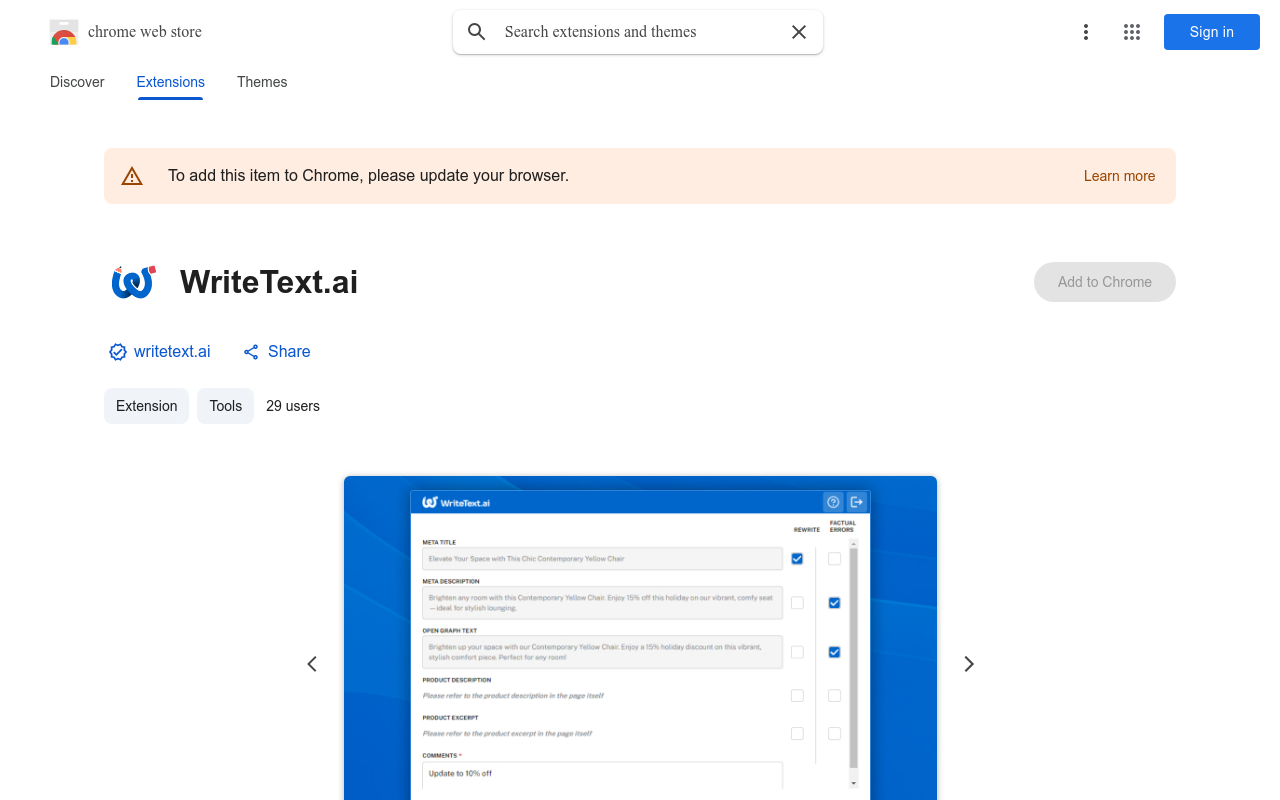Click the verified publisher badge icon
Viewport: 1280px width, 800px height.
click(118, 352)
